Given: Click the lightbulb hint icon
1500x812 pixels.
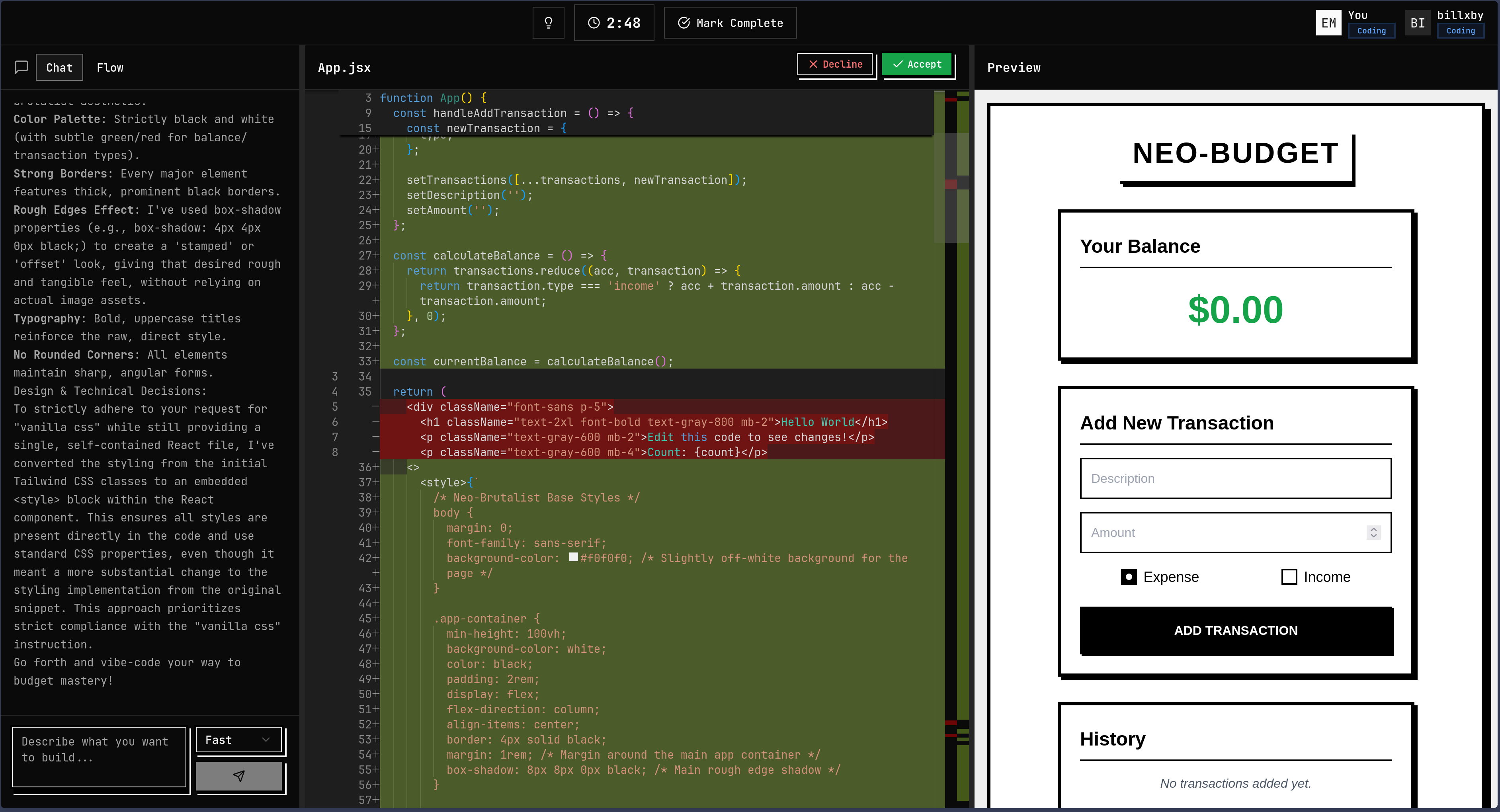Looking at the screenshot, I should tap(548, 23).
